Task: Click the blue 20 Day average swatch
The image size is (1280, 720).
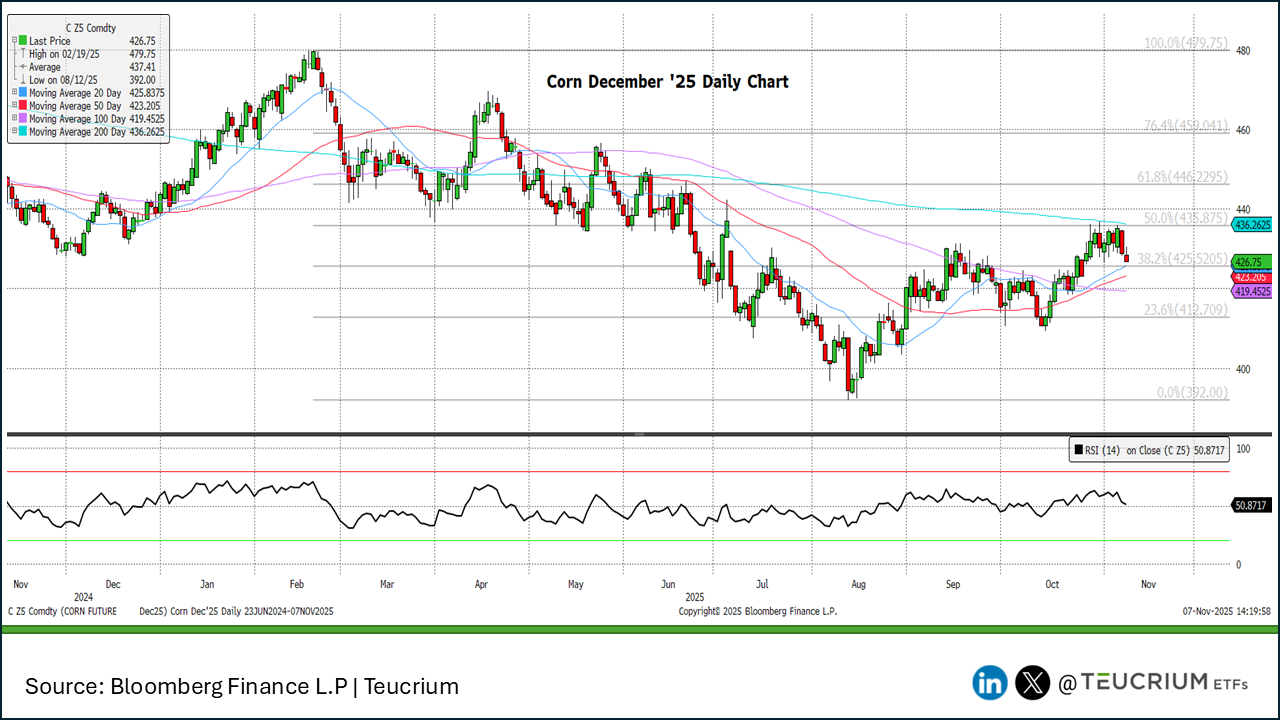Action: (23, 93)
